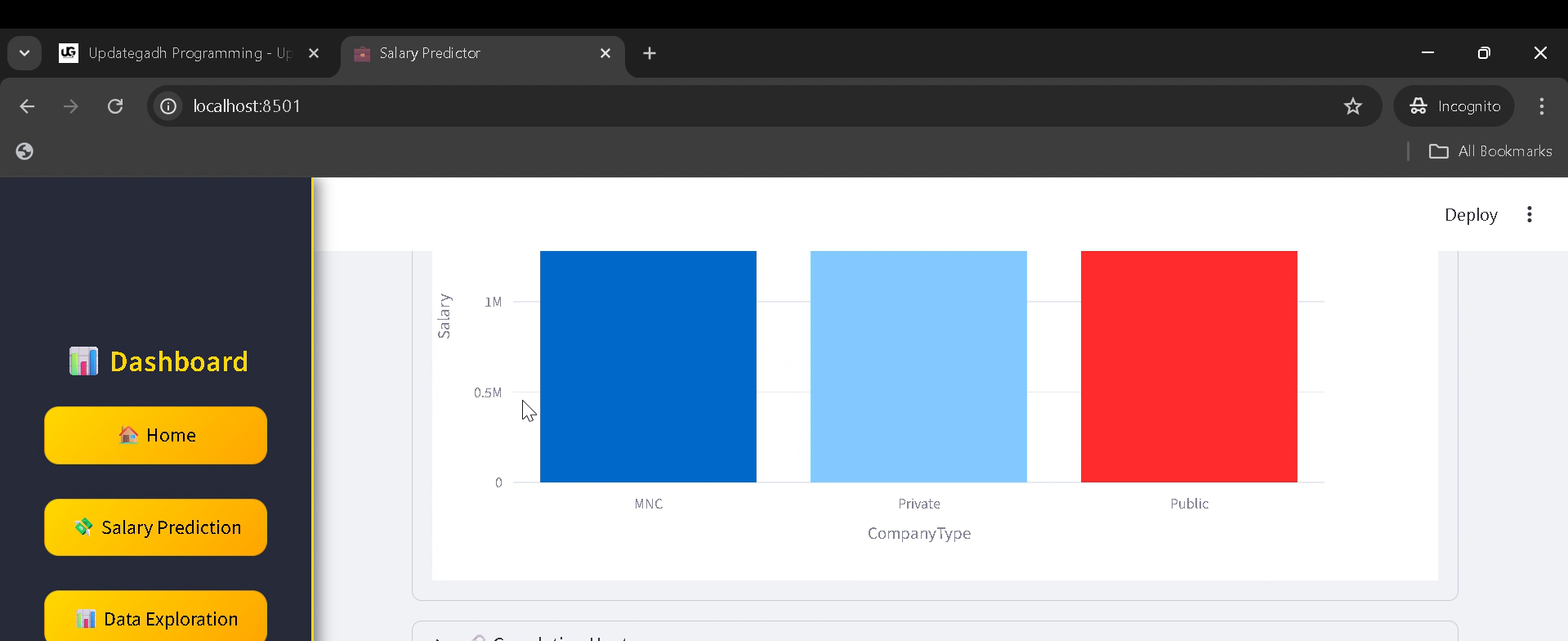Click the browser reload icon
1568x641 pixels.
coord(115,106)
